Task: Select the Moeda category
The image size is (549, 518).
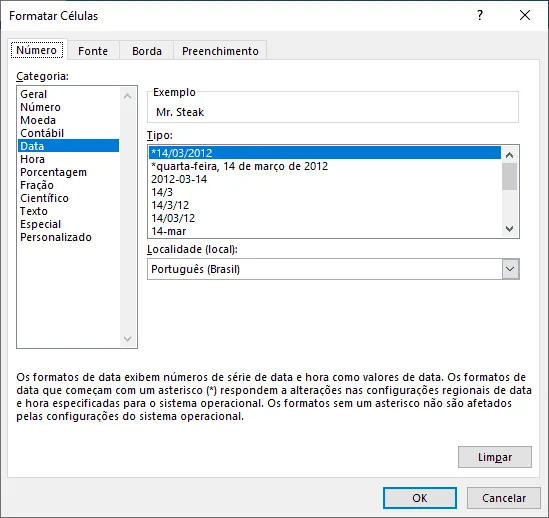Action: coord(38,120)
